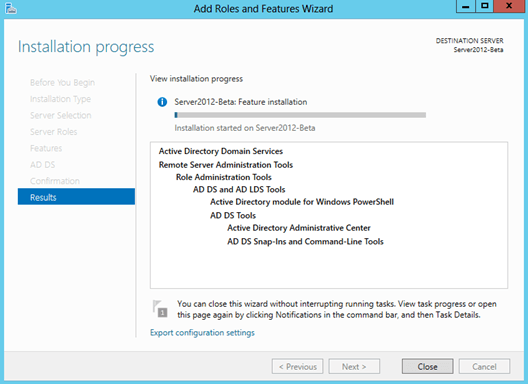Select Active Directory Administrative Center row
Viewport: 528px width, 384px height.
pyautogui.click(x=299, y=228)
